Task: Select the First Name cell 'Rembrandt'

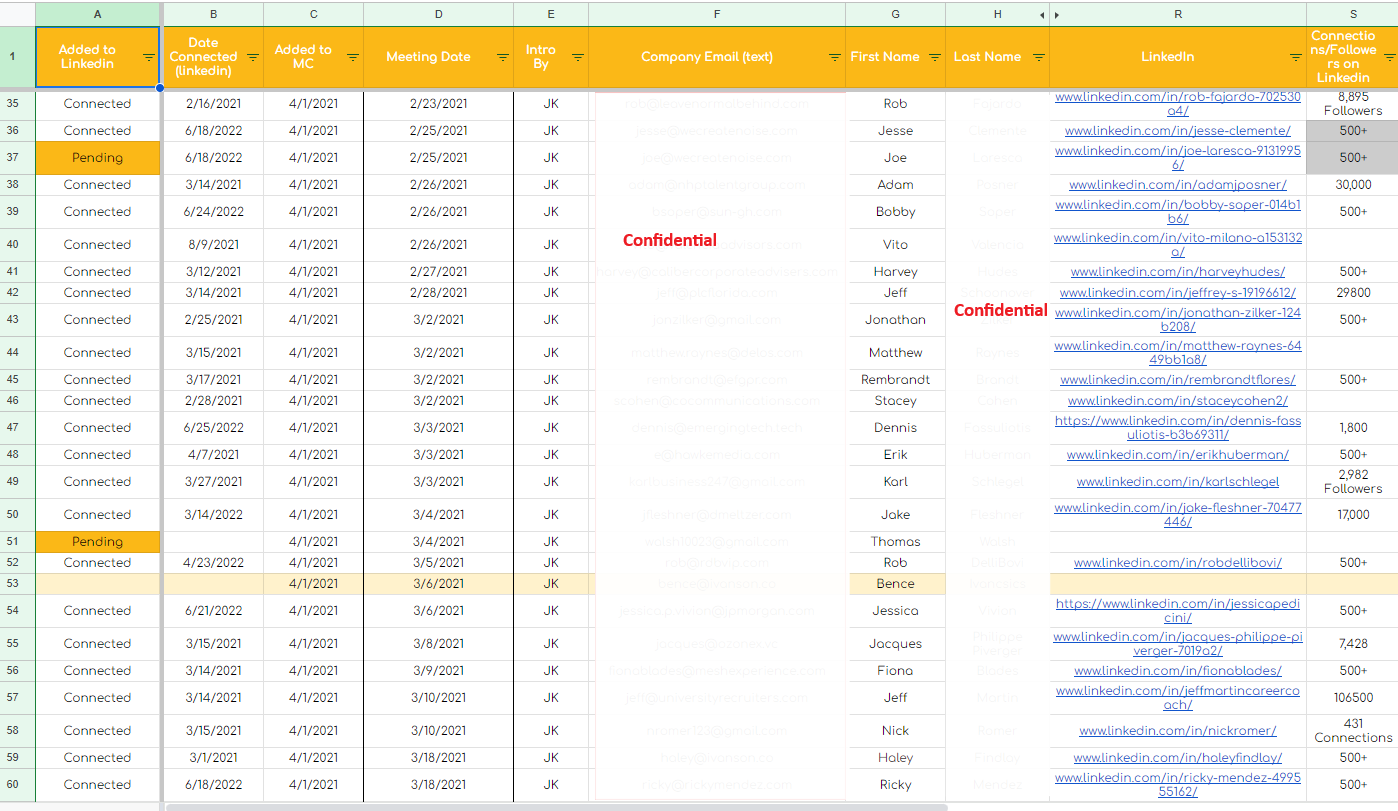Action: [x=895, y=380]
